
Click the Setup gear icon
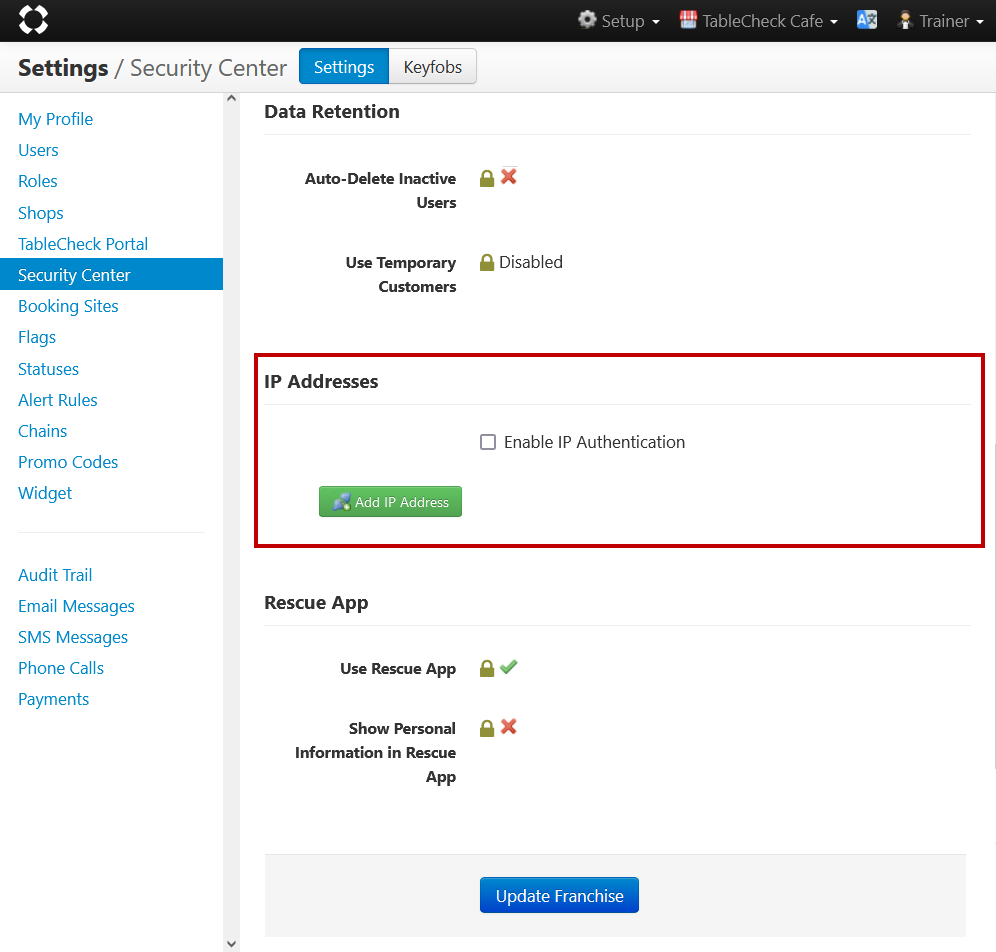pyautogui.click(x=587, y=20)
